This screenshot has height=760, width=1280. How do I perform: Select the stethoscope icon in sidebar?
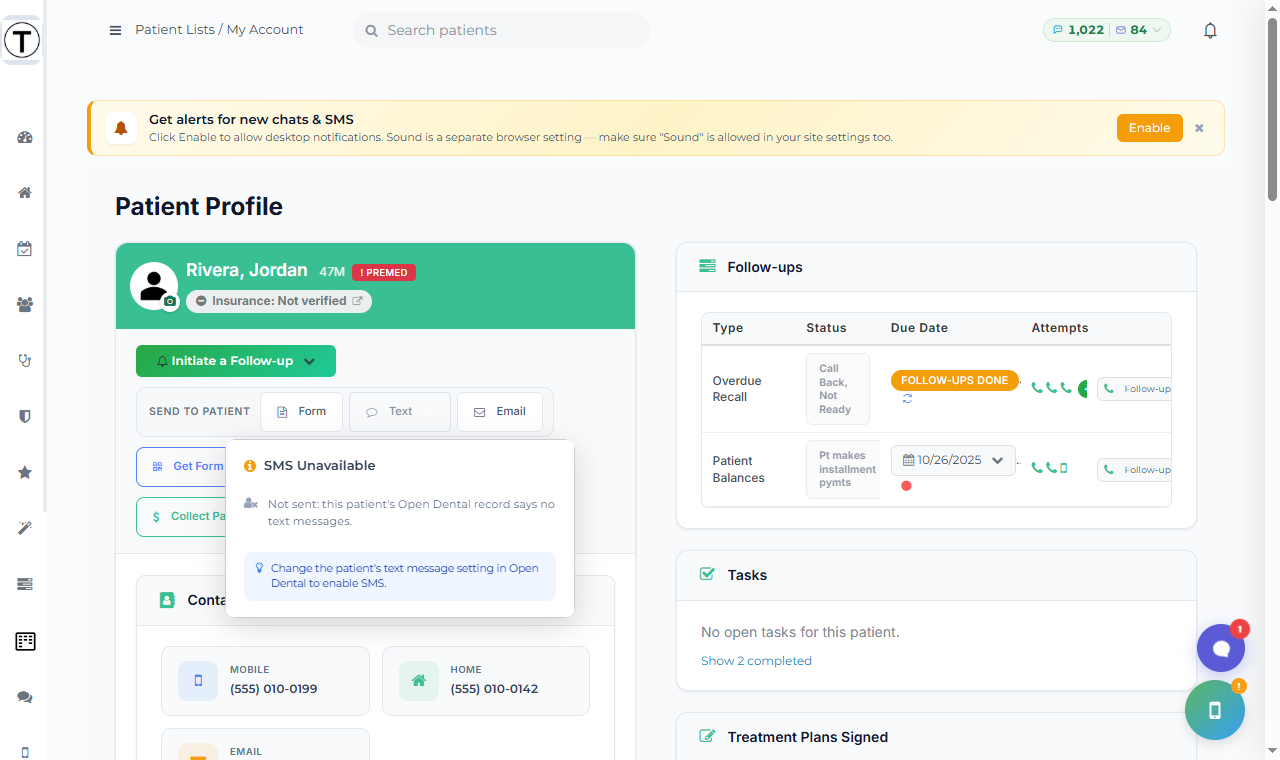click(25, 361)
